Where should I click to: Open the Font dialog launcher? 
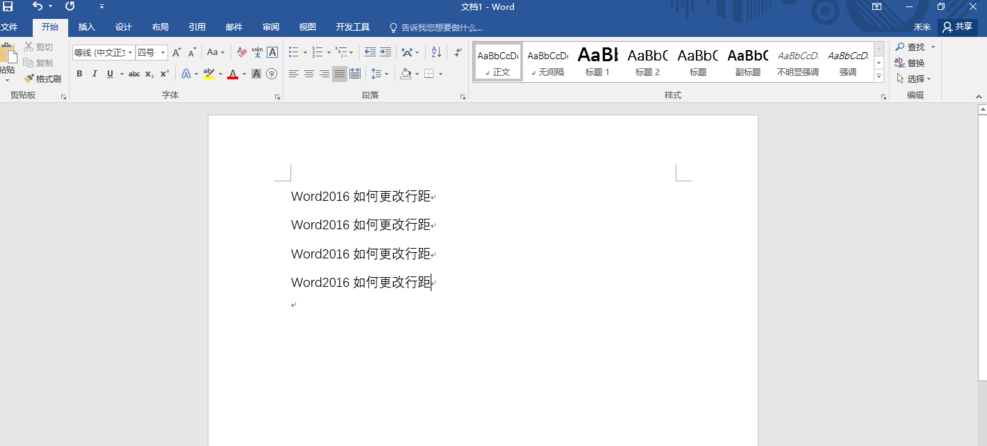tap(278, 97)
